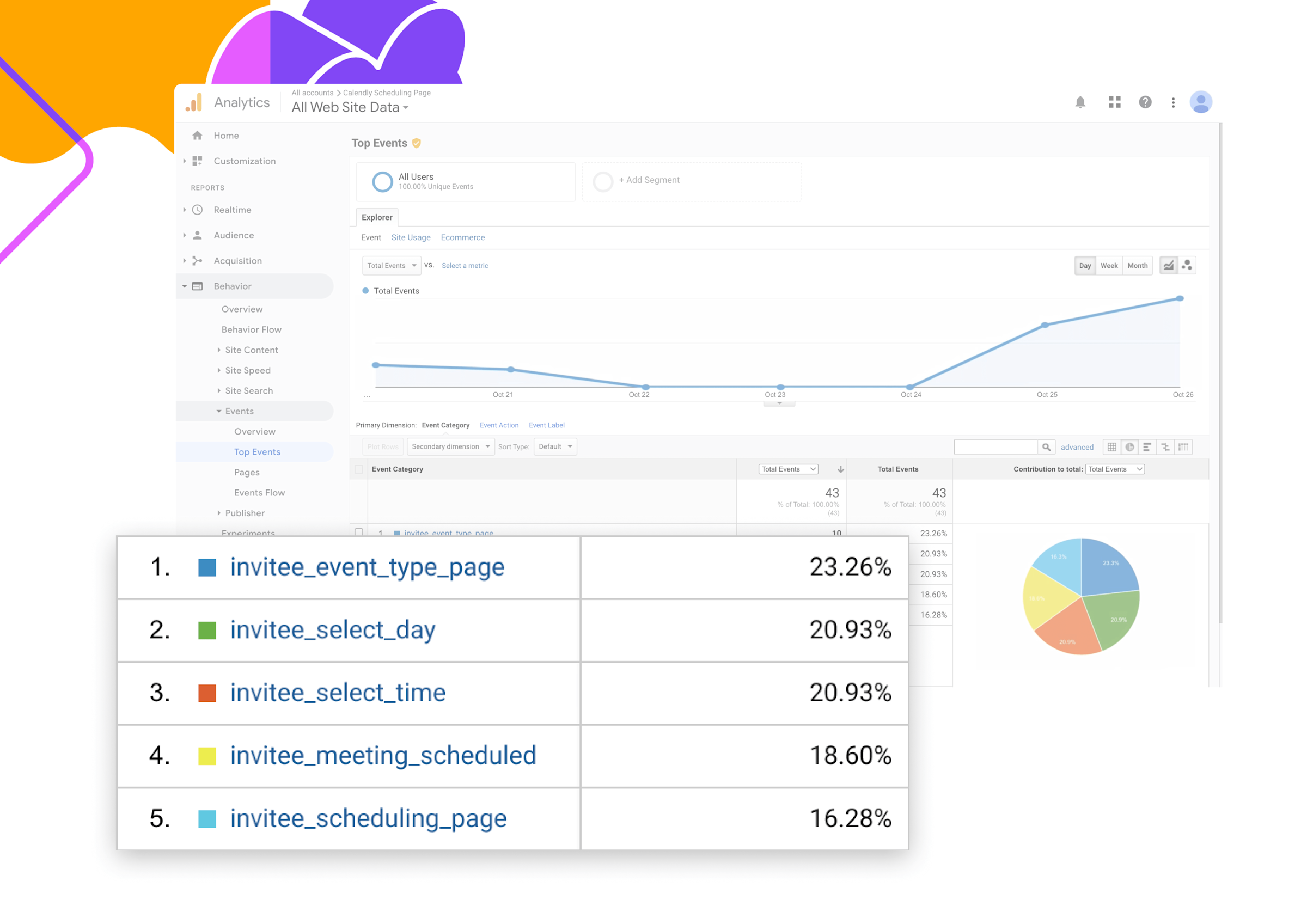Click the blue swatch beside invitee_event_type_page
1307x924 pixels.
coord(206,567)
